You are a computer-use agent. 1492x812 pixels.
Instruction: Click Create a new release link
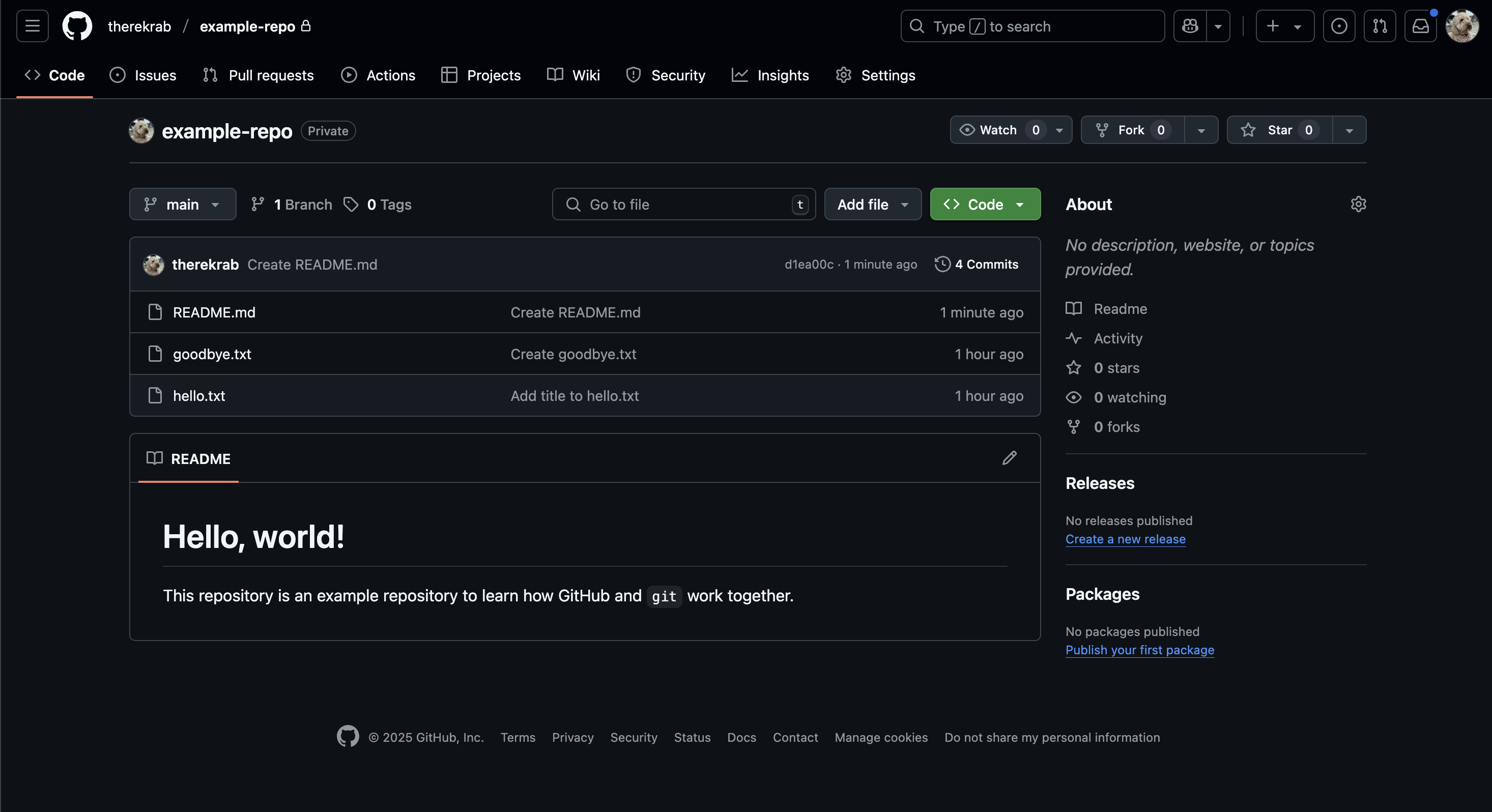coord(1126,539)
